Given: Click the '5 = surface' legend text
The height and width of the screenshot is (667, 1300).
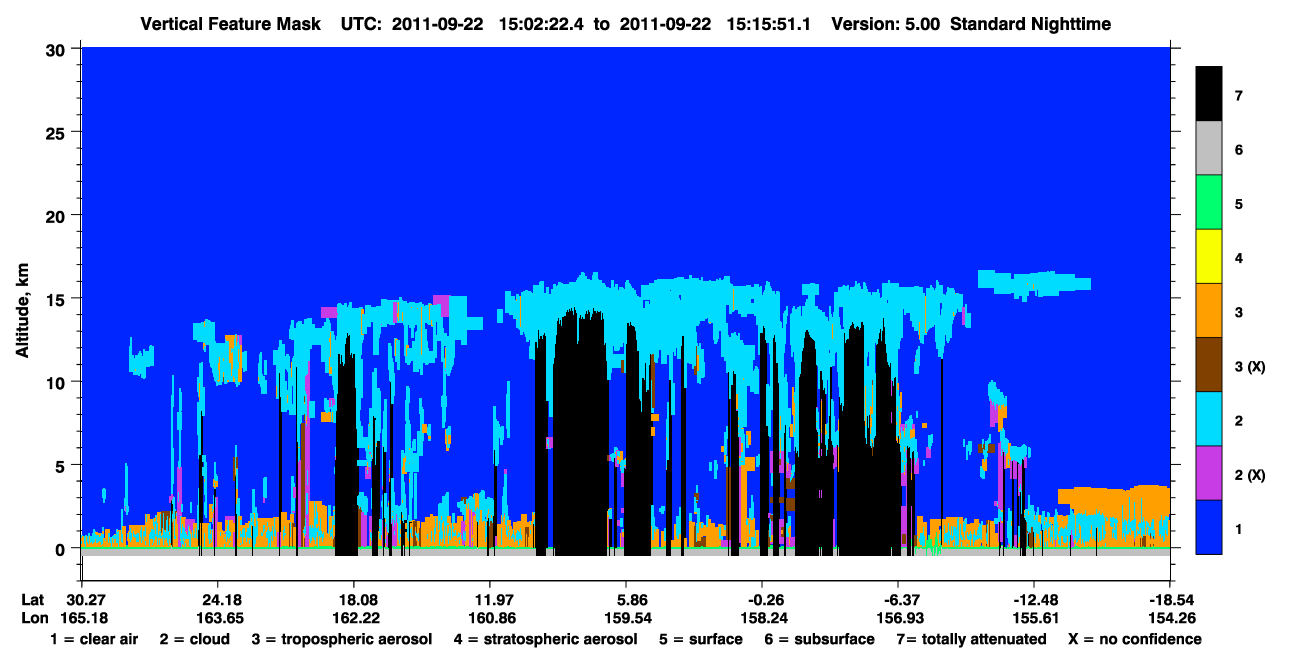Looking at the screenshot, I should click(701, 639).
